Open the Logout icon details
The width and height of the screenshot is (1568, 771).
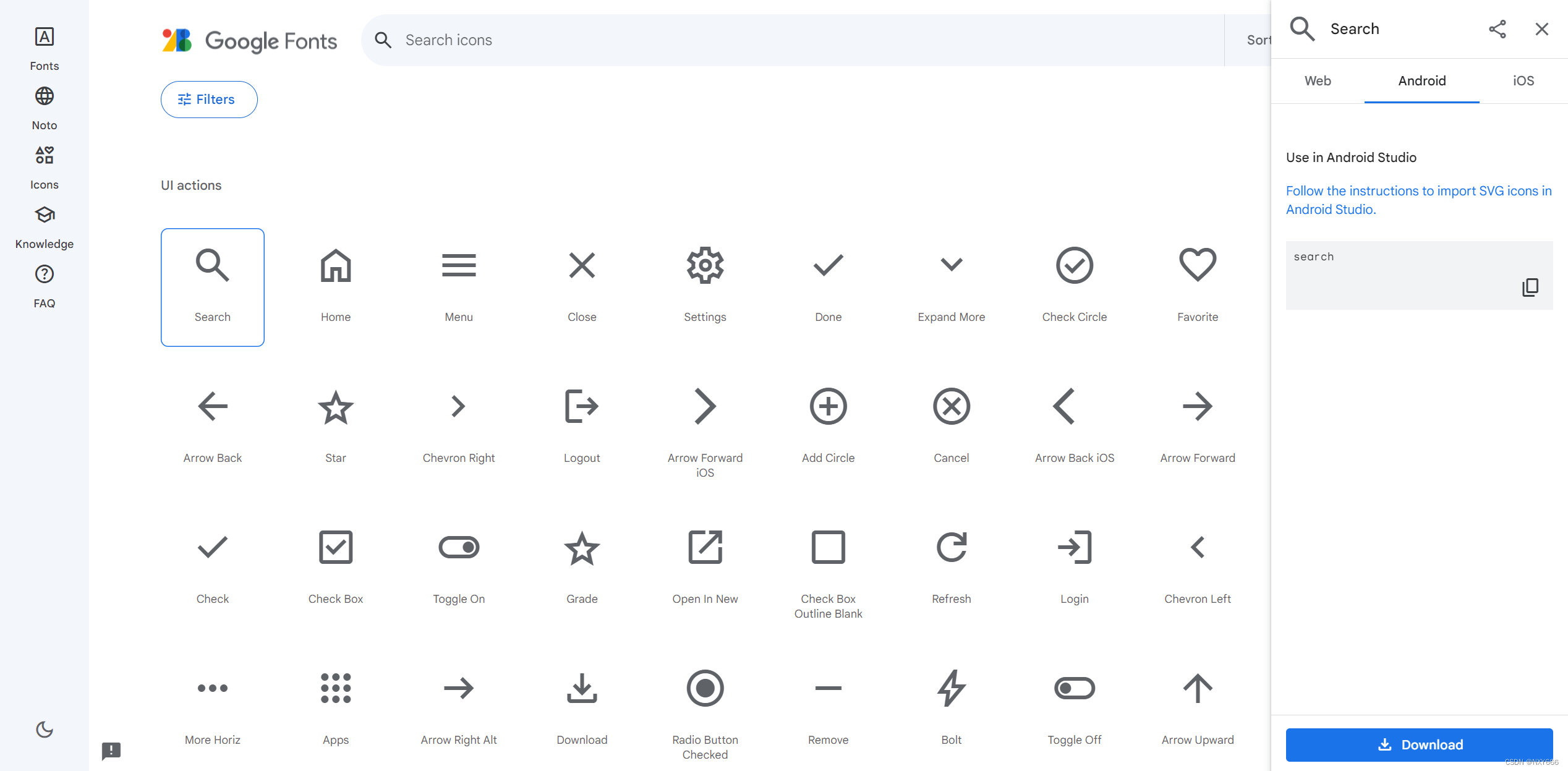point(581,406)
